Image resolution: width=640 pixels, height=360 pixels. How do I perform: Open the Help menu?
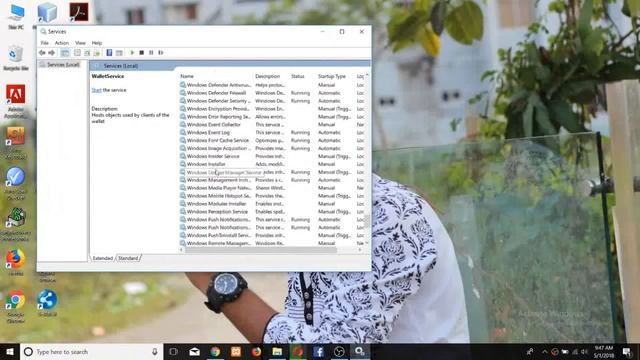click(97, 43)
